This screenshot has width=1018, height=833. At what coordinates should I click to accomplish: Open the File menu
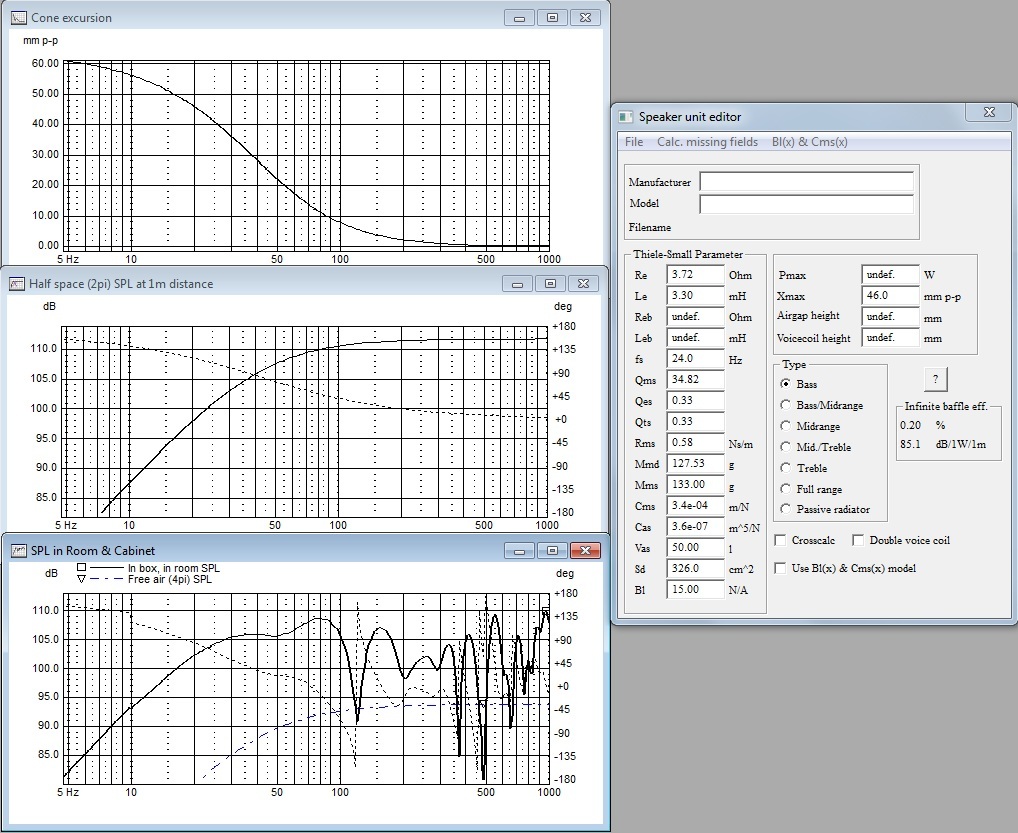click(634, 142)
